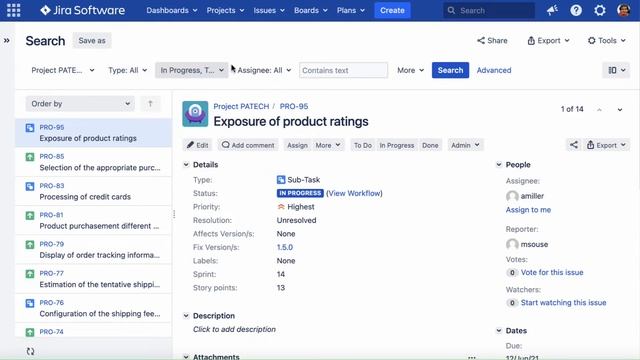Click the PRO-77 story type icon
Image resolution: width=640 pixels, height=360 pixels.
click(30, 273)
